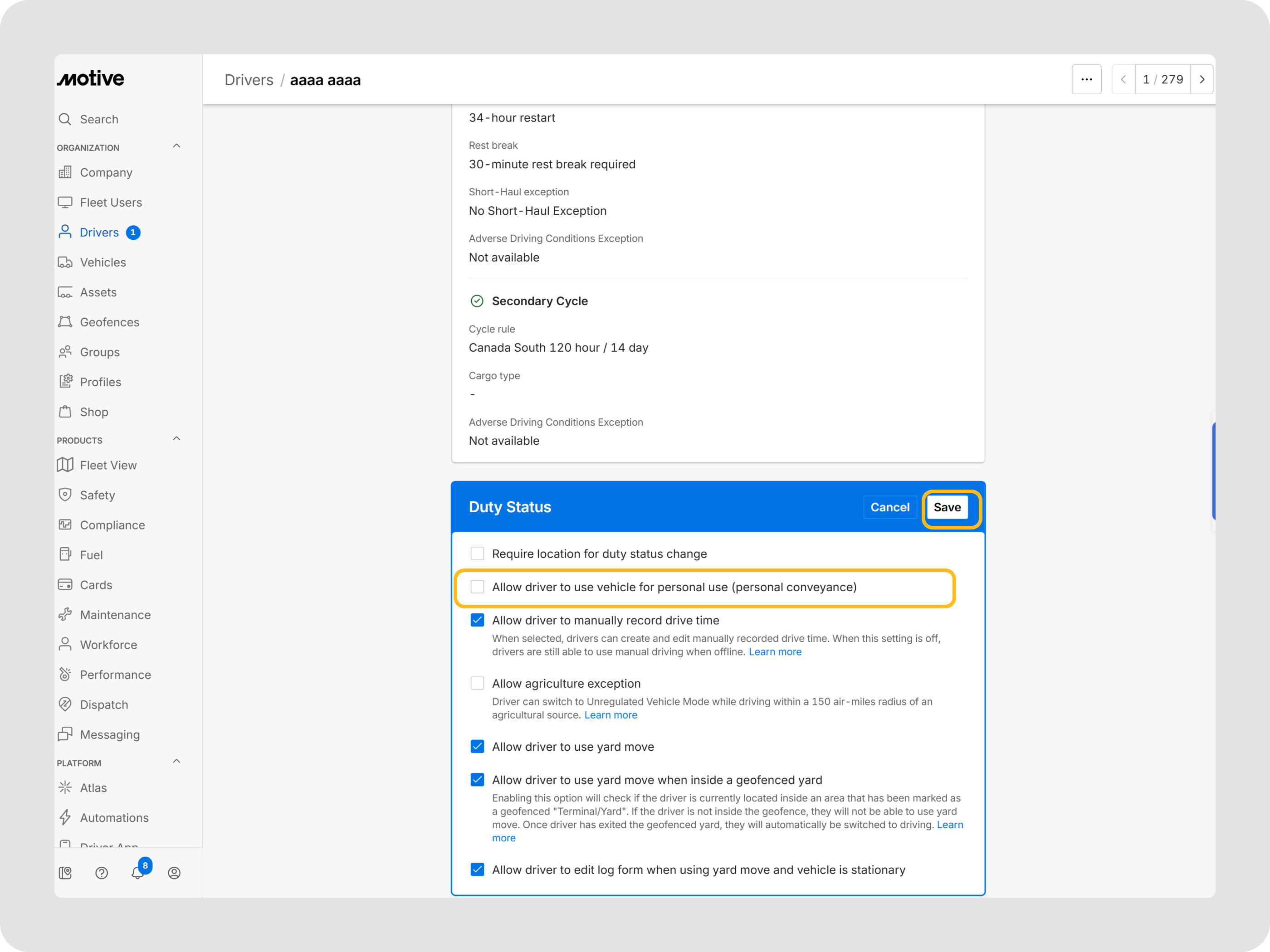Click the 1 / 279 page counter
The image size is (1270, 952).
[1163, 79]
